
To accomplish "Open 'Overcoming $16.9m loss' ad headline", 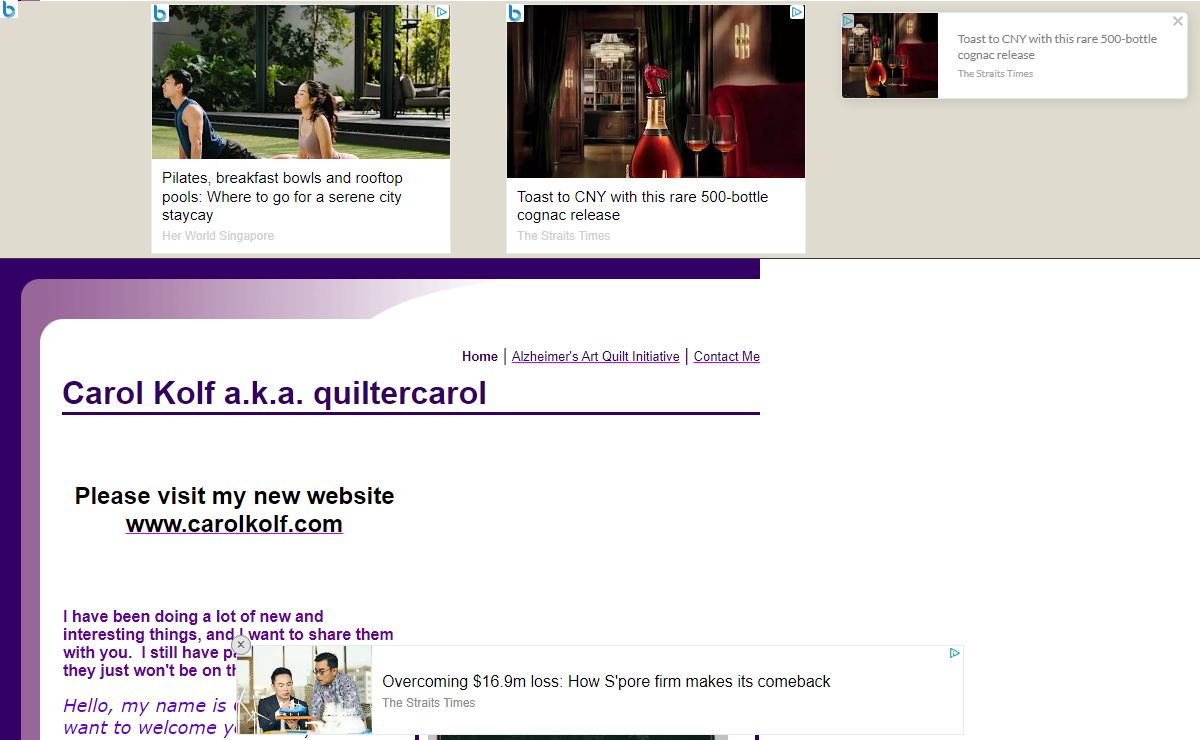I will [606, 681].
